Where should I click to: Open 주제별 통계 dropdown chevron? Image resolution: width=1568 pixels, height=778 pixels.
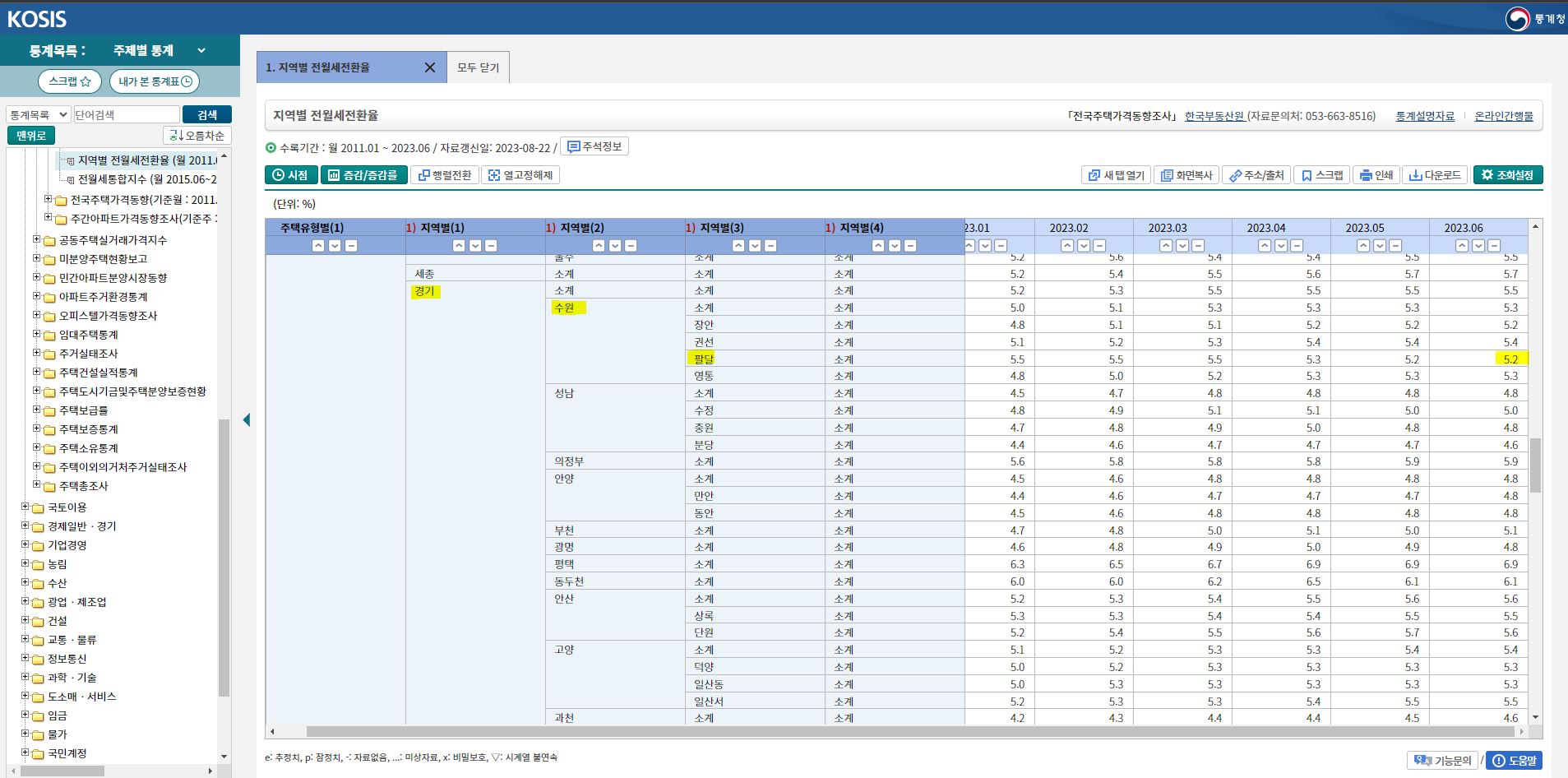pos(201,50)
